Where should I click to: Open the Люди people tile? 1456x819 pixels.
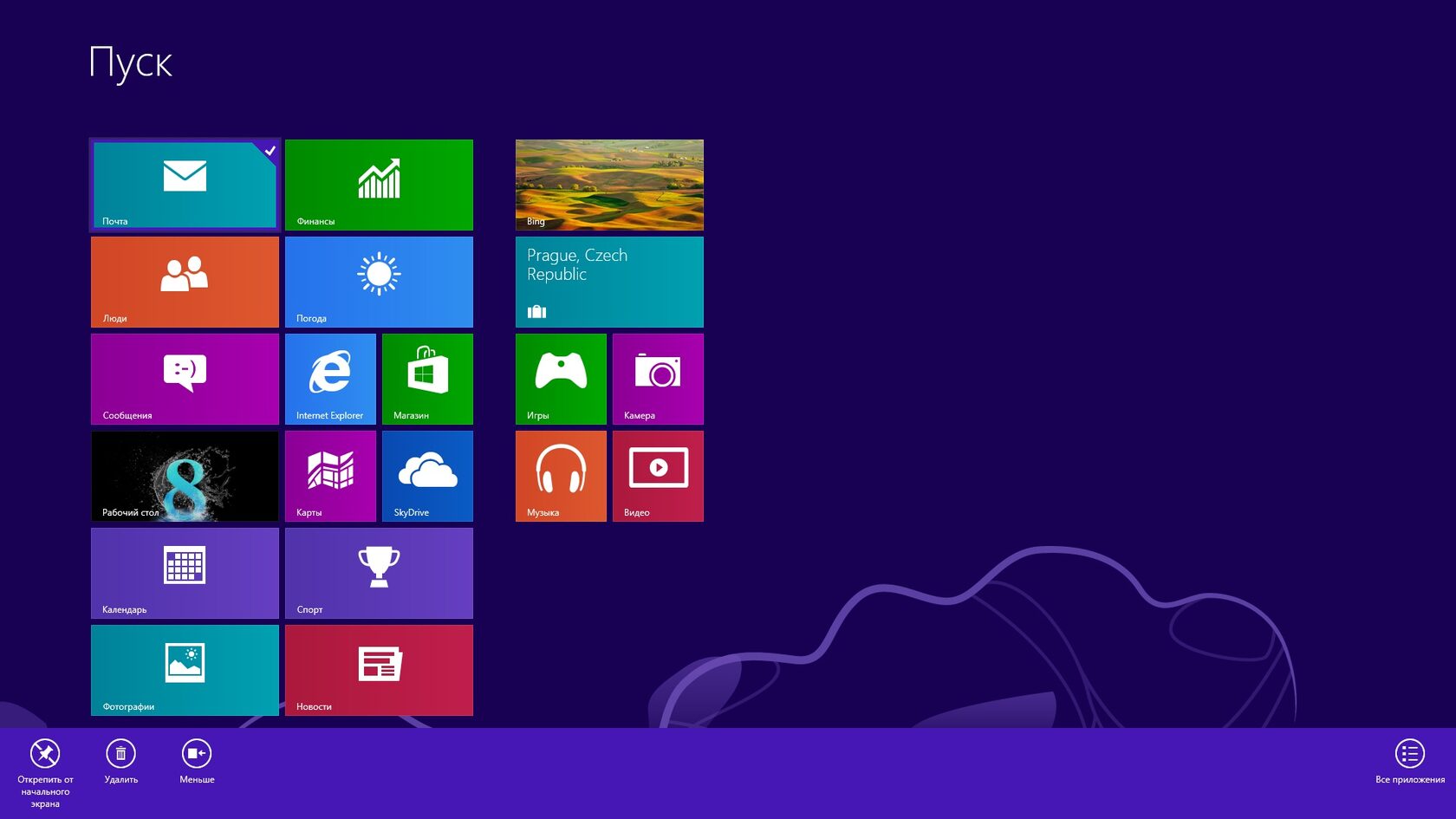pos(185,282)
